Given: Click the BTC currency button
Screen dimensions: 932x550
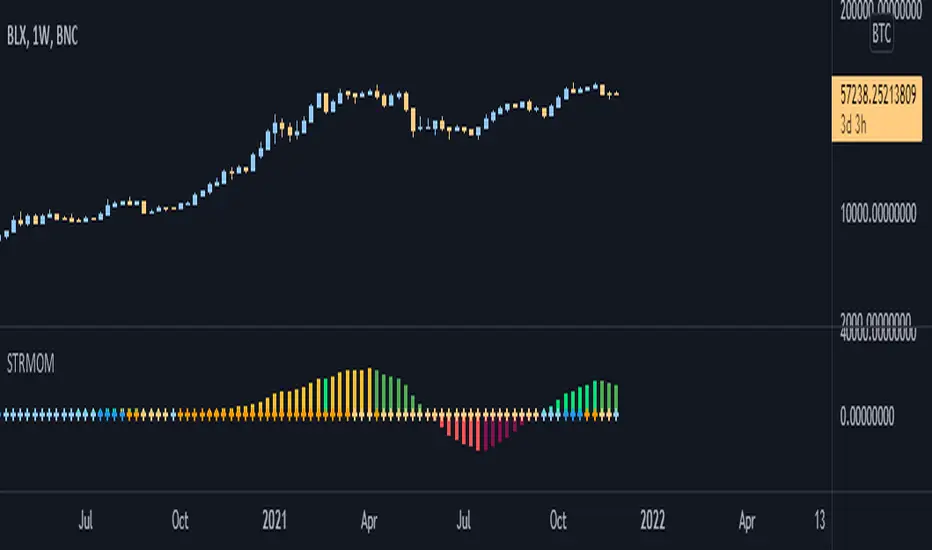Looking at the screenshot, I should [x=881, y=33].
